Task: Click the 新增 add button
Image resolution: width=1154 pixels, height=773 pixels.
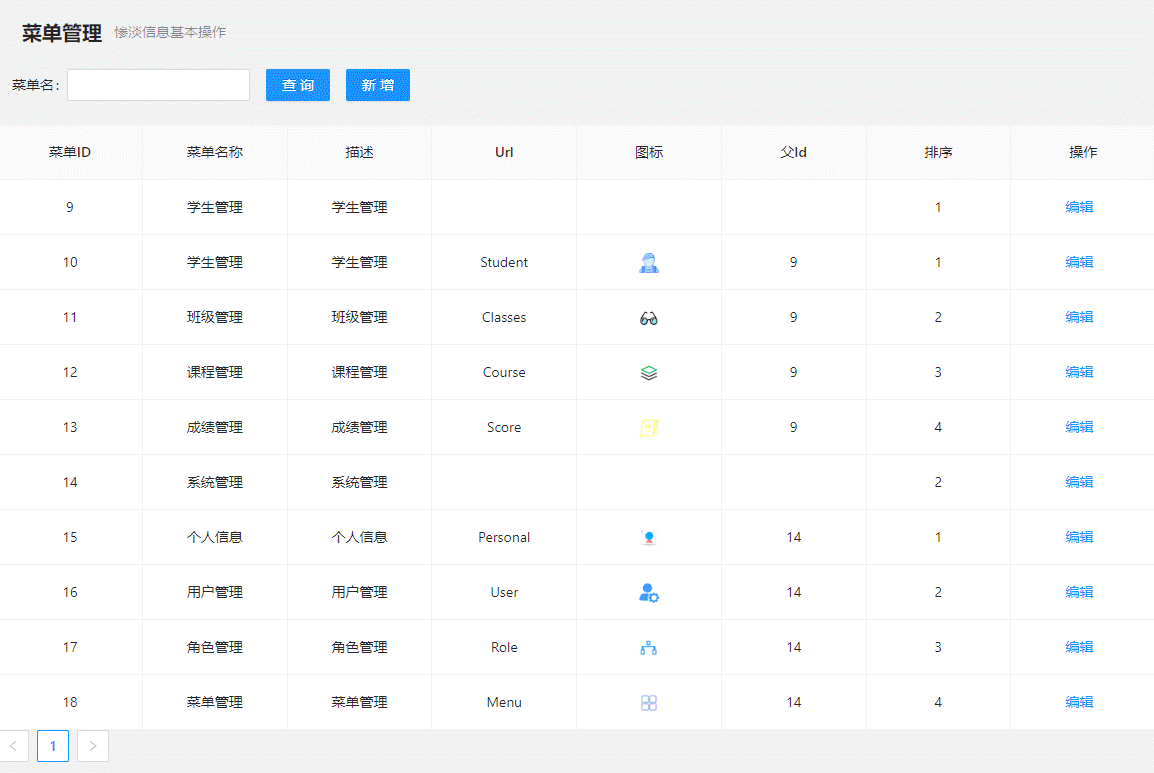Action: pos(378,85)
